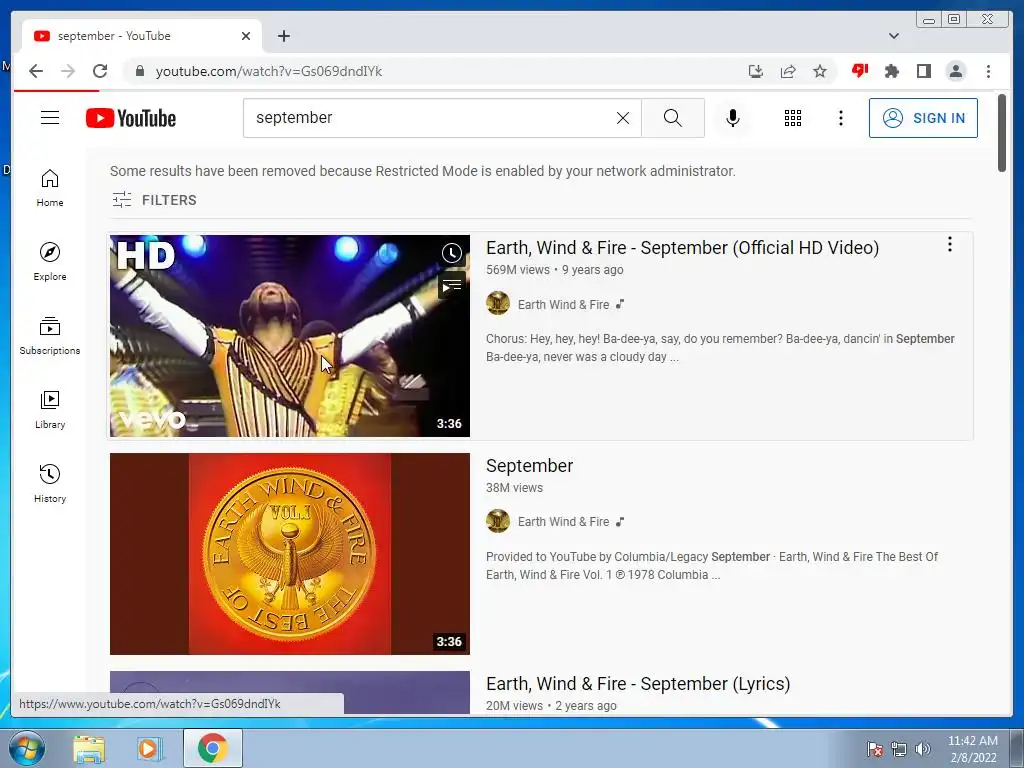Image resolution: width=1024 pixels, height=768 pixels.
Task: Toggle the browser side panel
Action: coord(923,71)
